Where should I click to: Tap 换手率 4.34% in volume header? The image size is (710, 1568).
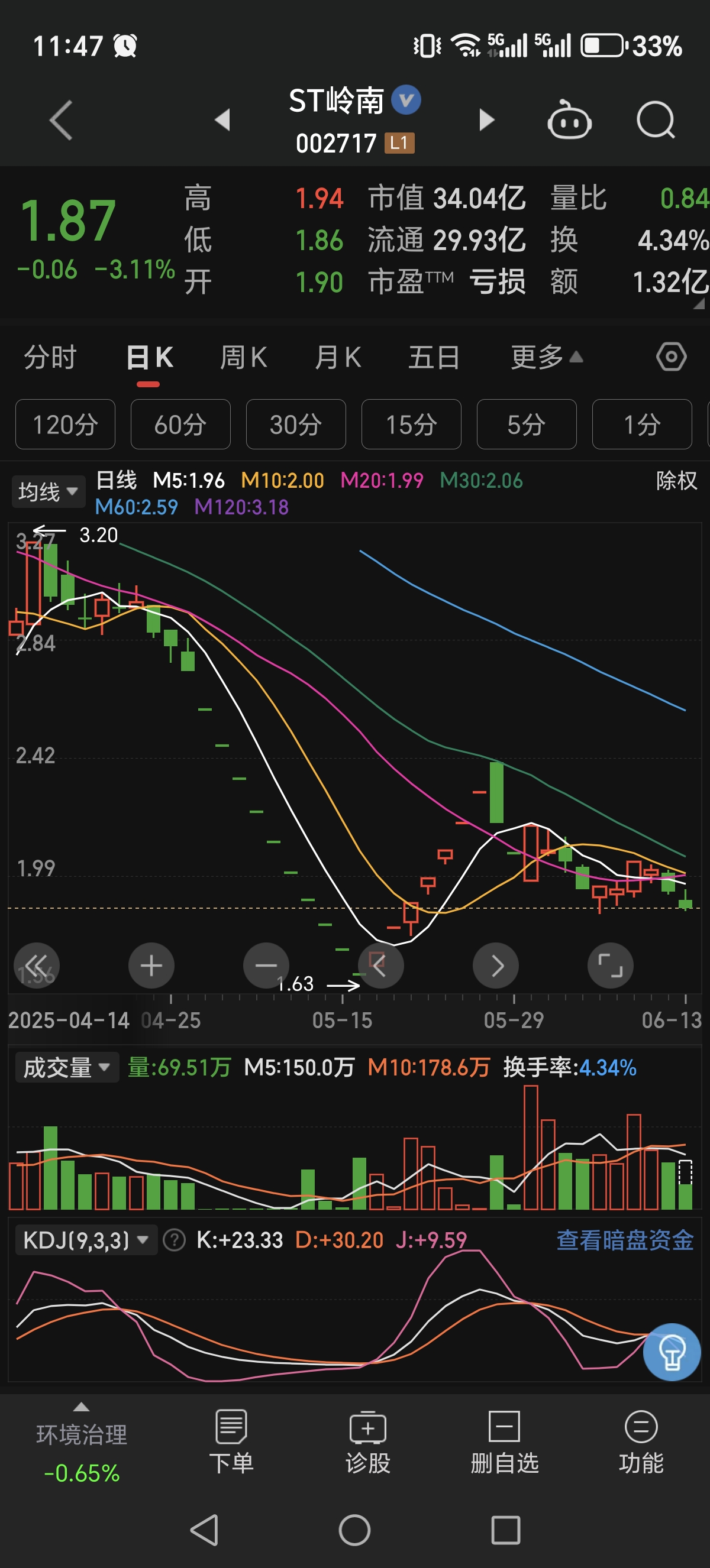570,1068
